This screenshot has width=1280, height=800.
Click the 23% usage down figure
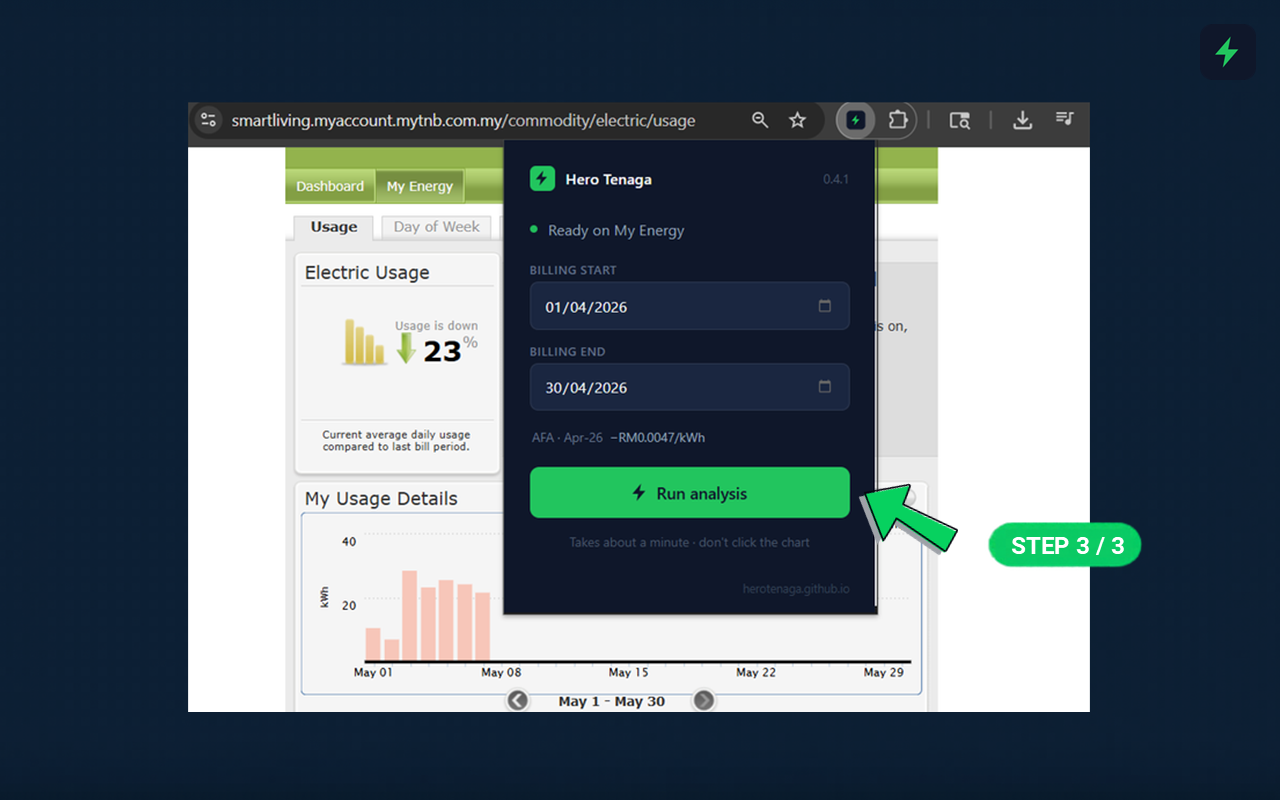[x=449, y=349]
